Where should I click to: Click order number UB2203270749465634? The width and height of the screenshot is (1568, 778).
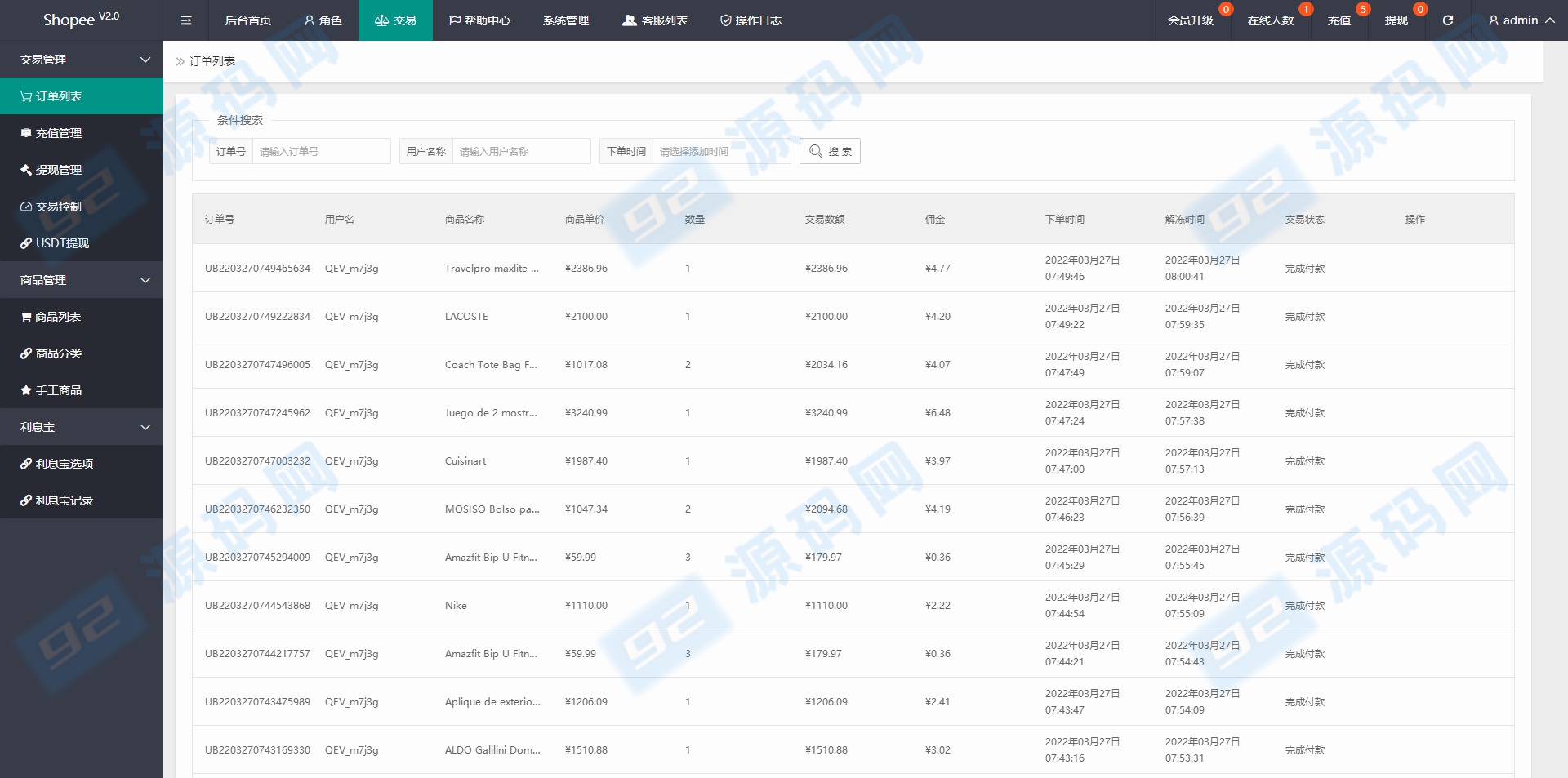tap(257, 269)
